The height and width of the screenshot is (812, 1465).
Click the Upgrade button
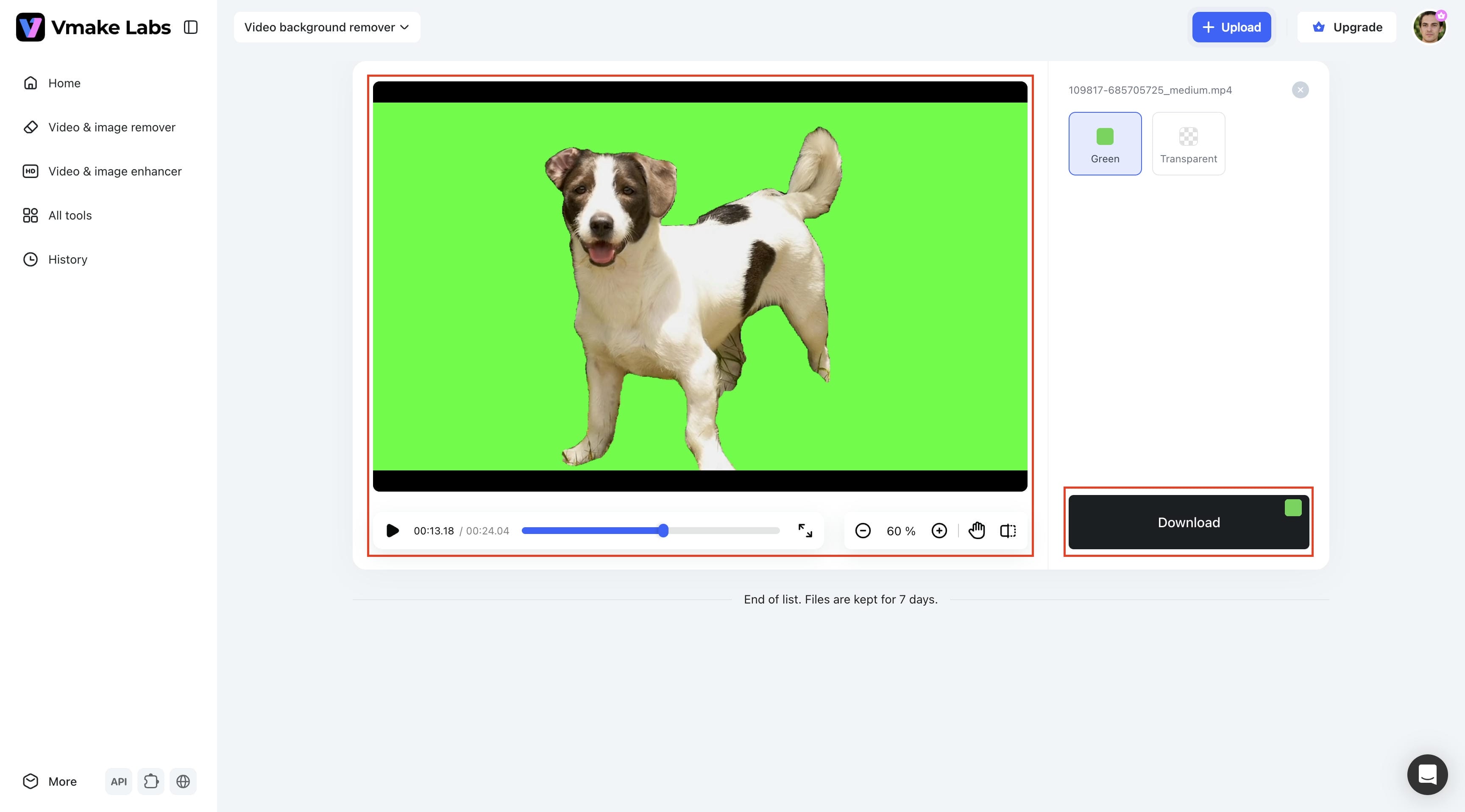pyautogui.click(x=1347, y=27)
